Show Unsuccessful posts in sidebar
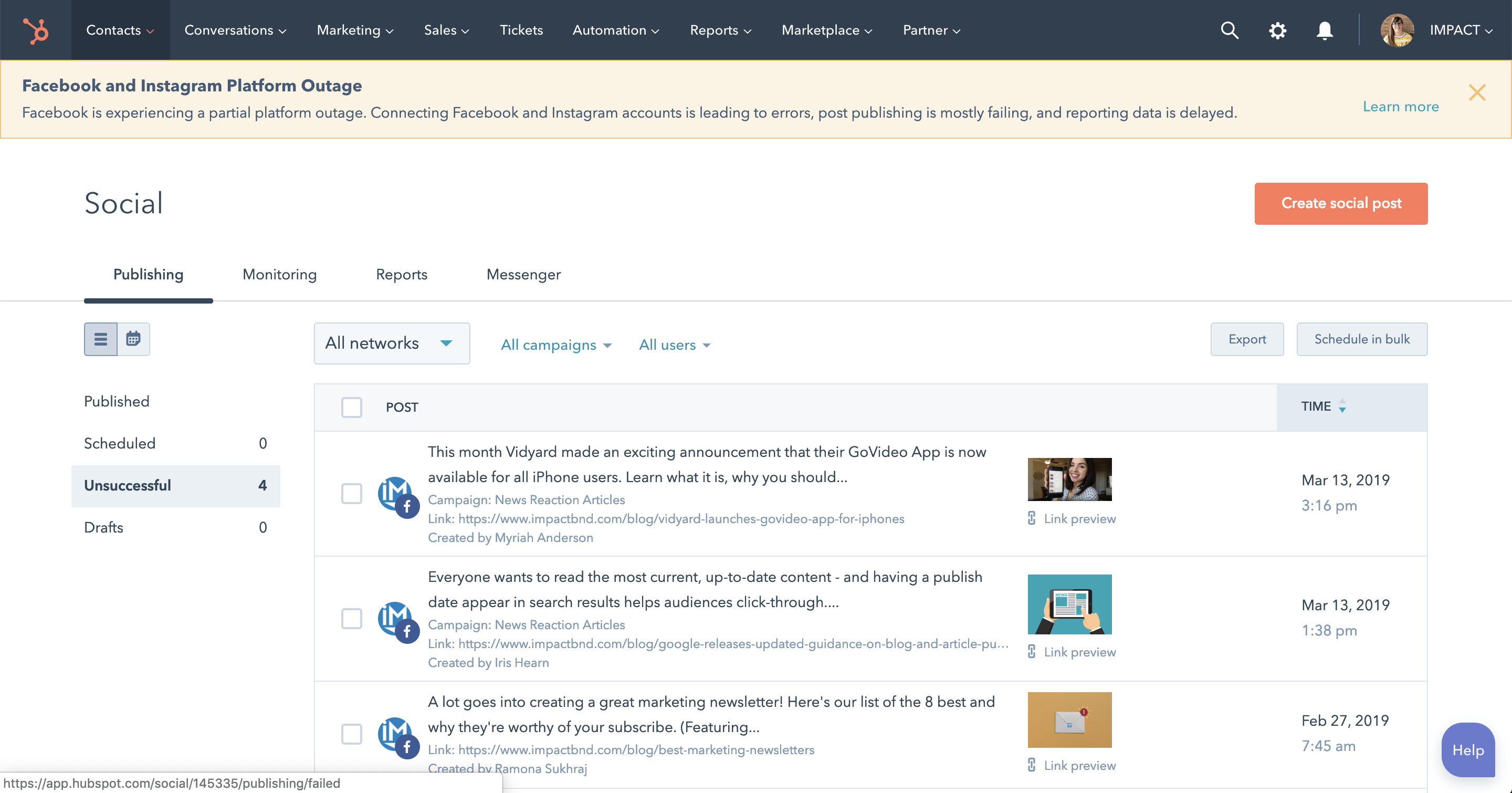Image resolution: width=1512 pixels, height=793 pixels. click(x=175, y=486)
